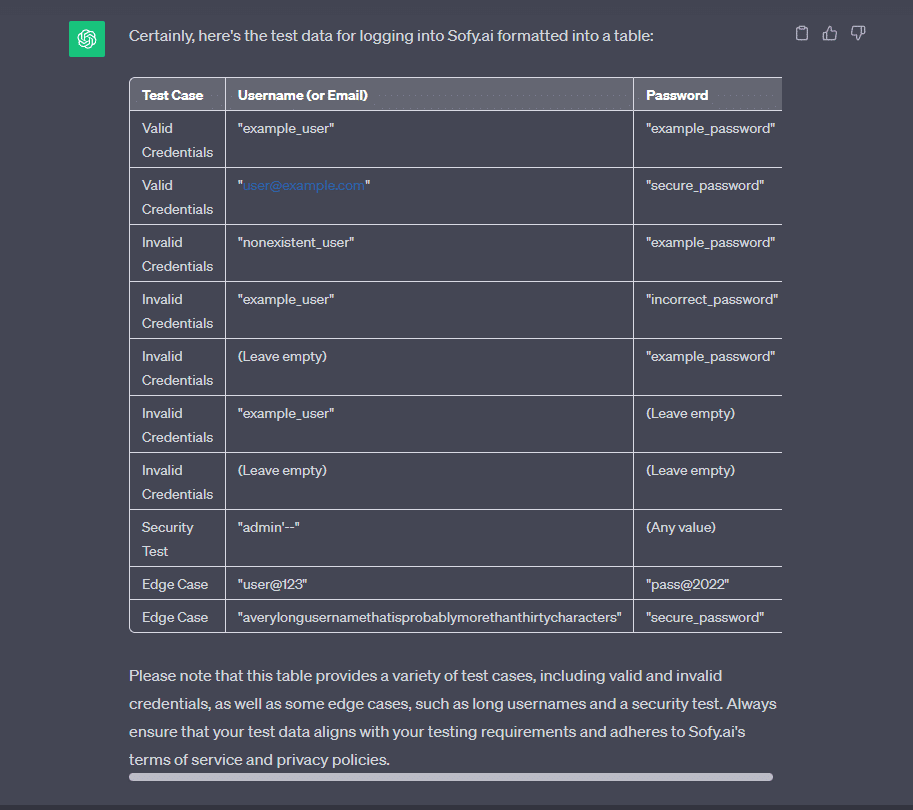
Task: Use the table's horizontal scrollbar
Action: coord(451,777)
